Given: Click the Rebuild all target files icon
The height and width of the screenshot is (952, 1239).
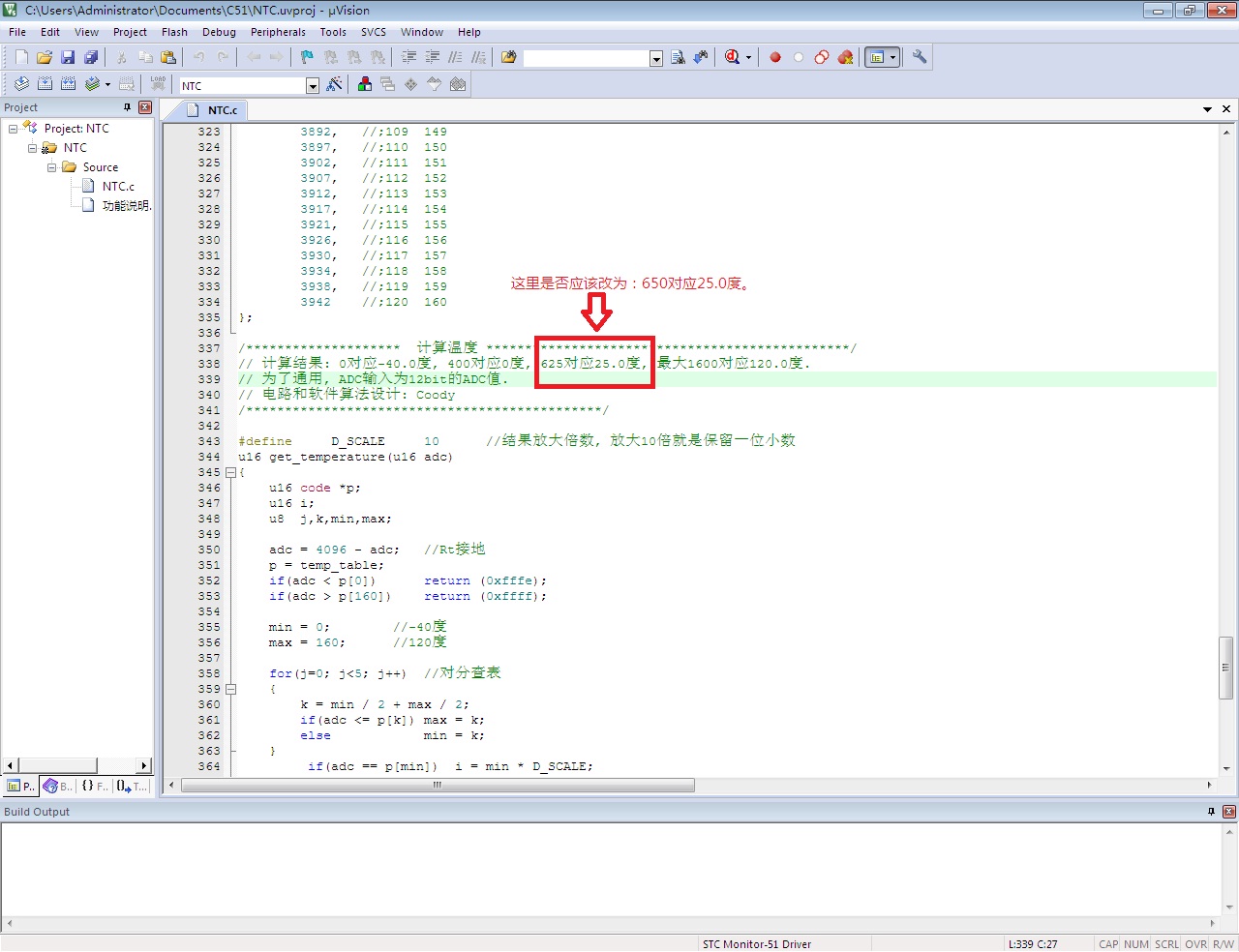Looking at the screenshot, I should click(68, 85).
